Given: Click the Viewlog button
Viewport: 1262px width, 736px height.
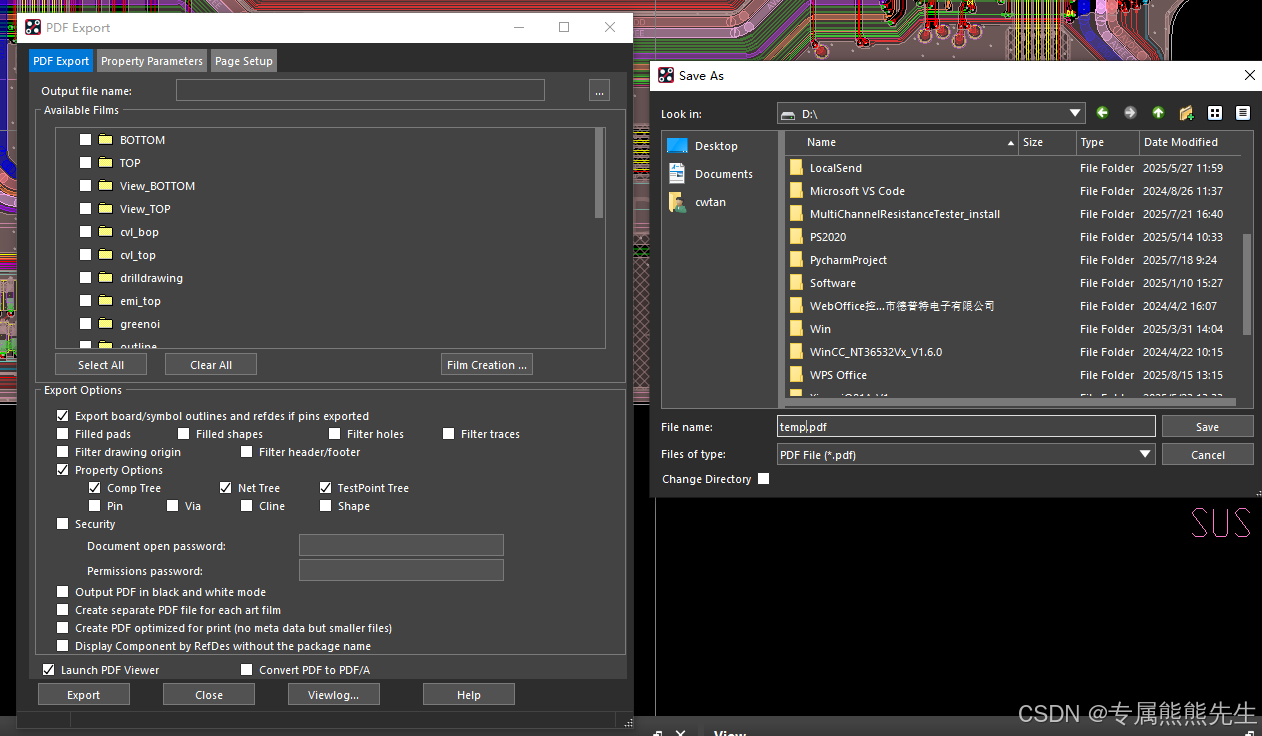Looking at the screenshot, I should [x=334, y=695].
